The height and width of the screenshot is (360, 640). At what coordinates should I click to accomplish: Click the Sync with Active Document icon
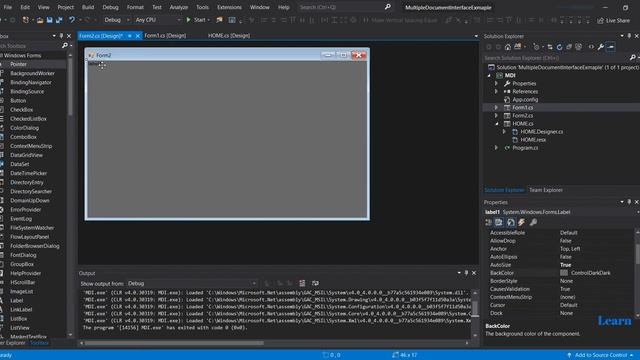coord(550,47)
